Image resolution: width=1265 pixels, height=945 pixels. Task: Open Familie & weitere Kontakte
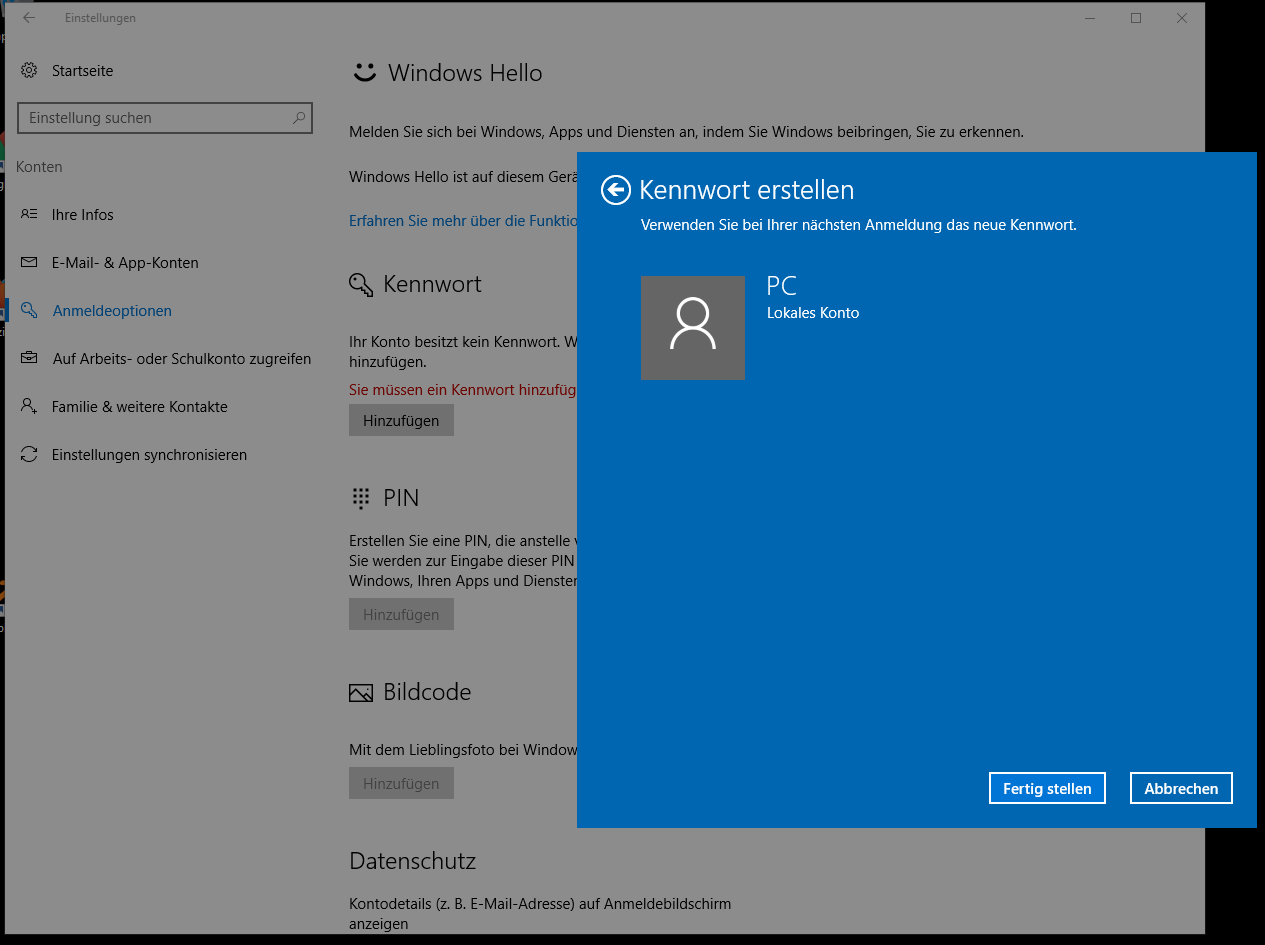pos(124,407)
